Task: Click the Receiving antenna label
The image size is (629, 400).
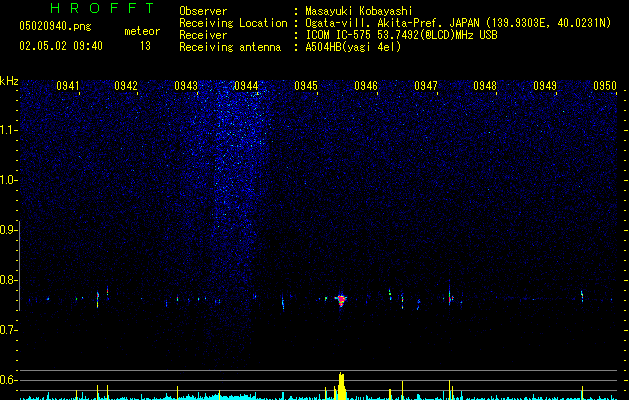Action: tap(230, 47)
